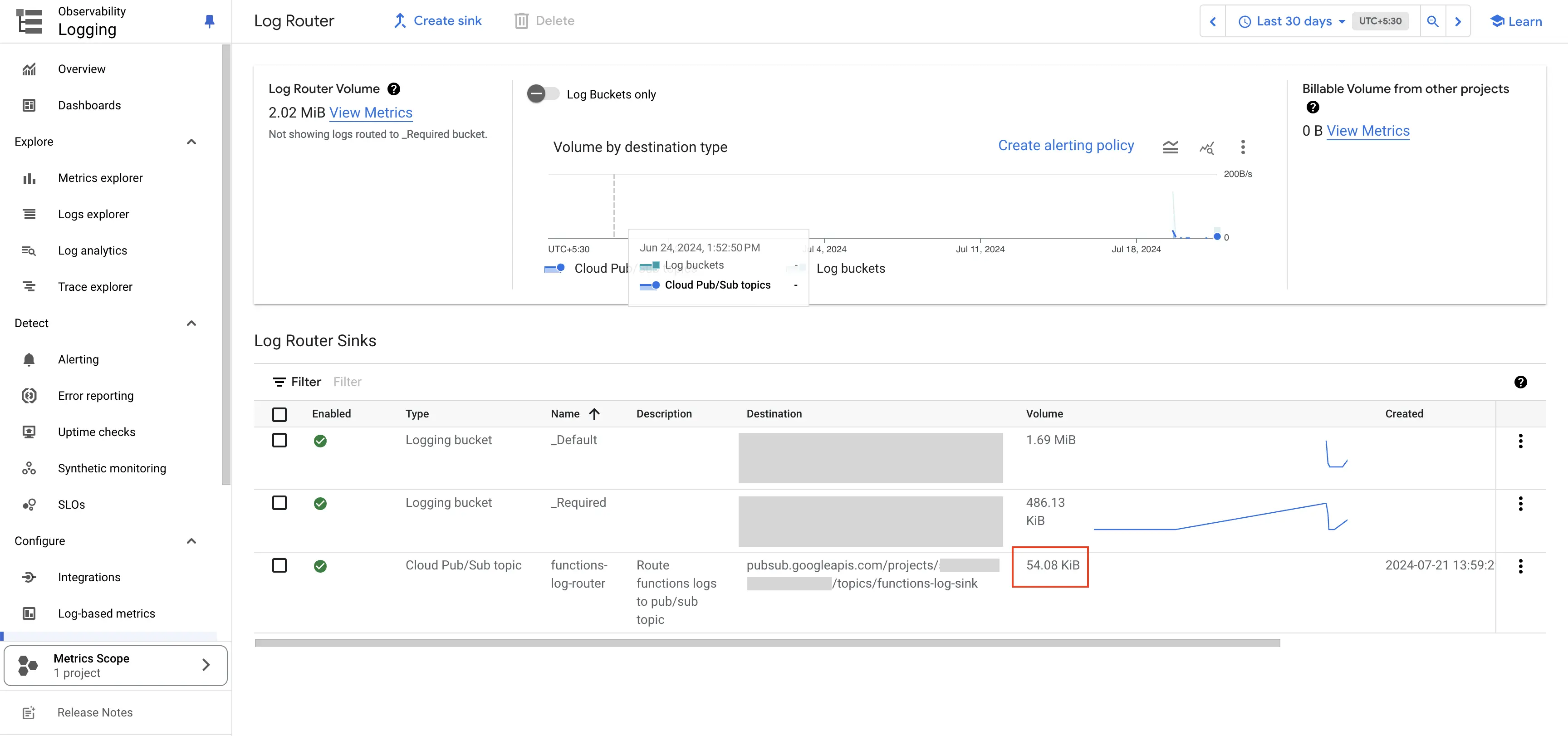Select all sinks with header checkbox
The image size is (1568, 736).
pos(279,415)
